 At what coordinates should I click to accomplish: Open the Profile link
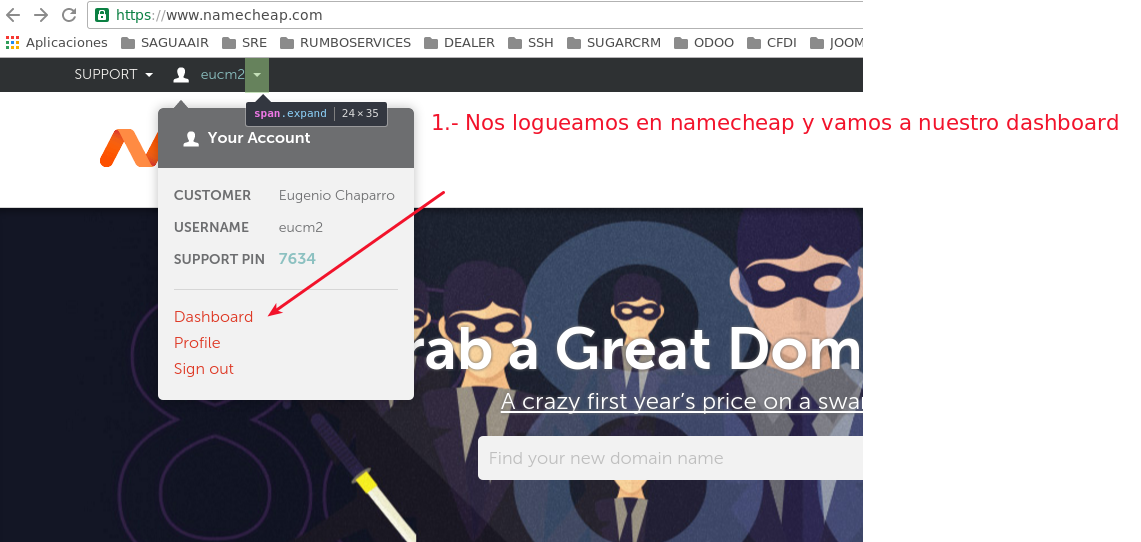point(197,343)
